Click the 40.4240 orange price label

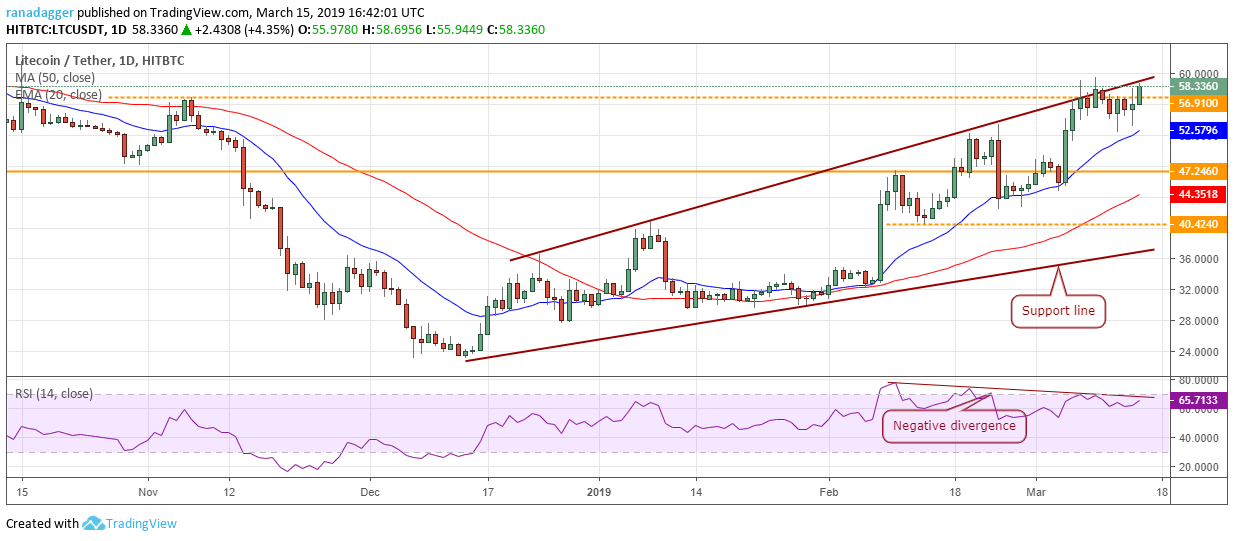1199,224
